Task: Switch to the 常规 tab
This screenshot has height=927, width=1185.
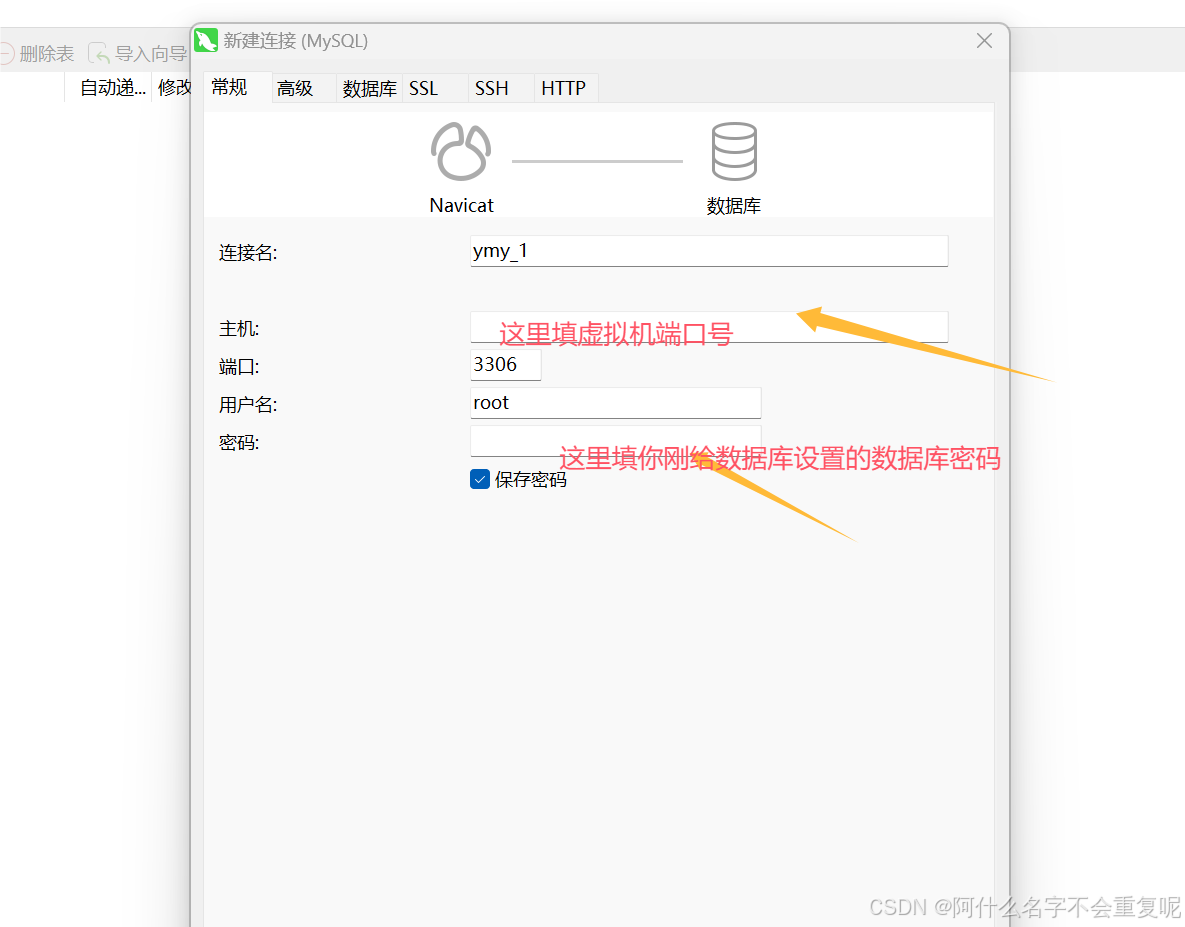Action: [x=237, y=88]
